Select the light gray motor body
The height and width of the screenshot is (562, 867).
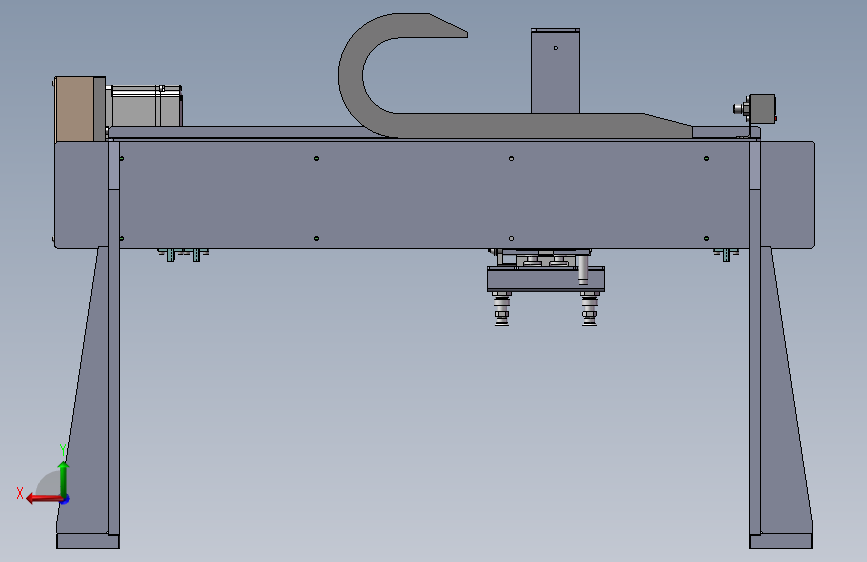(x=145, y=106)
